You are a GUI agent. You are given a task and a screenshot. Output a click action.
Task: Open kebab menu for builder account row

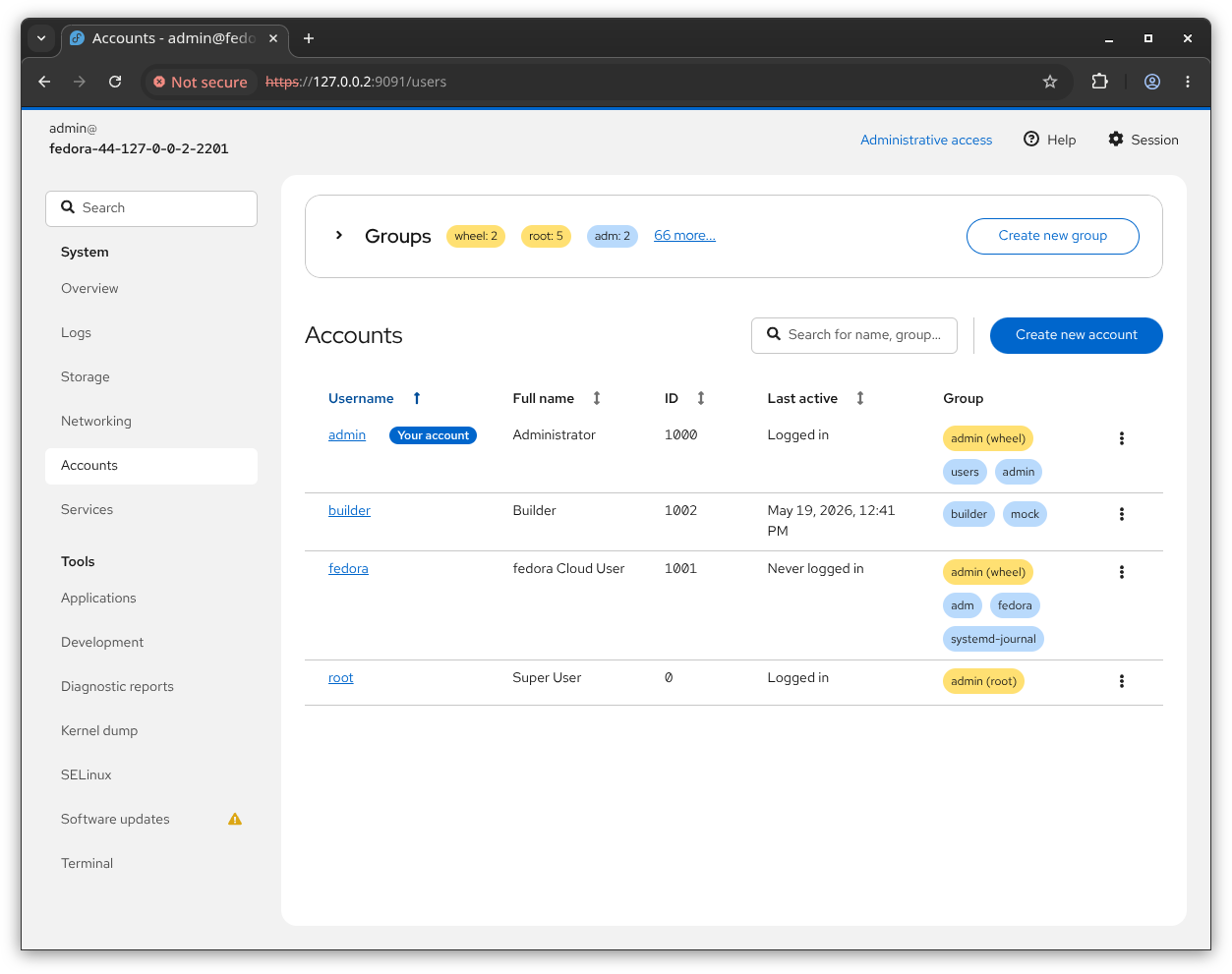(x=1121, y=514)
